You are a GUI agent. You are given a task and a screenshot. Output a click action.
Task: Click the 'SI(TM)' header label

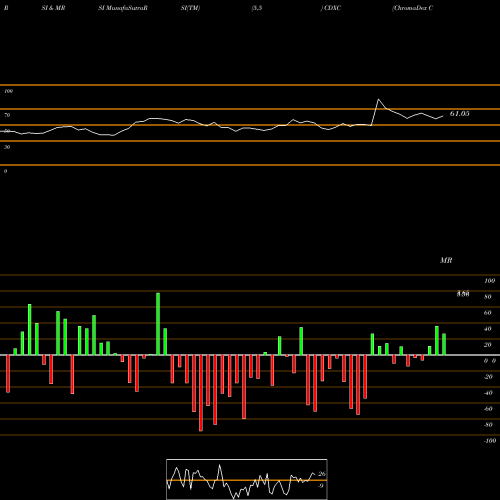[190, 8]
